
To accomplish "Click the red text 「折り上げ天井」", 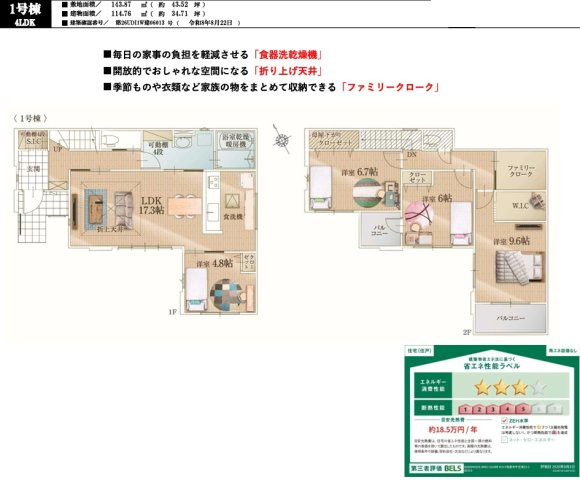I will point(288,71).
